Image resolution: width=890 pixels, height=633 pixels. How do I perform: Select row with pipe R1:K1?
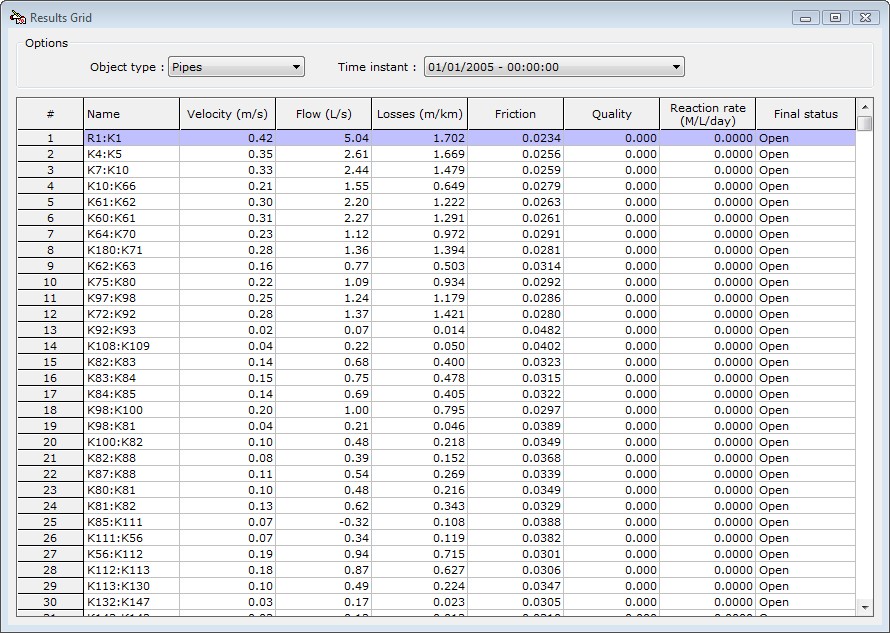click(131, 138)
